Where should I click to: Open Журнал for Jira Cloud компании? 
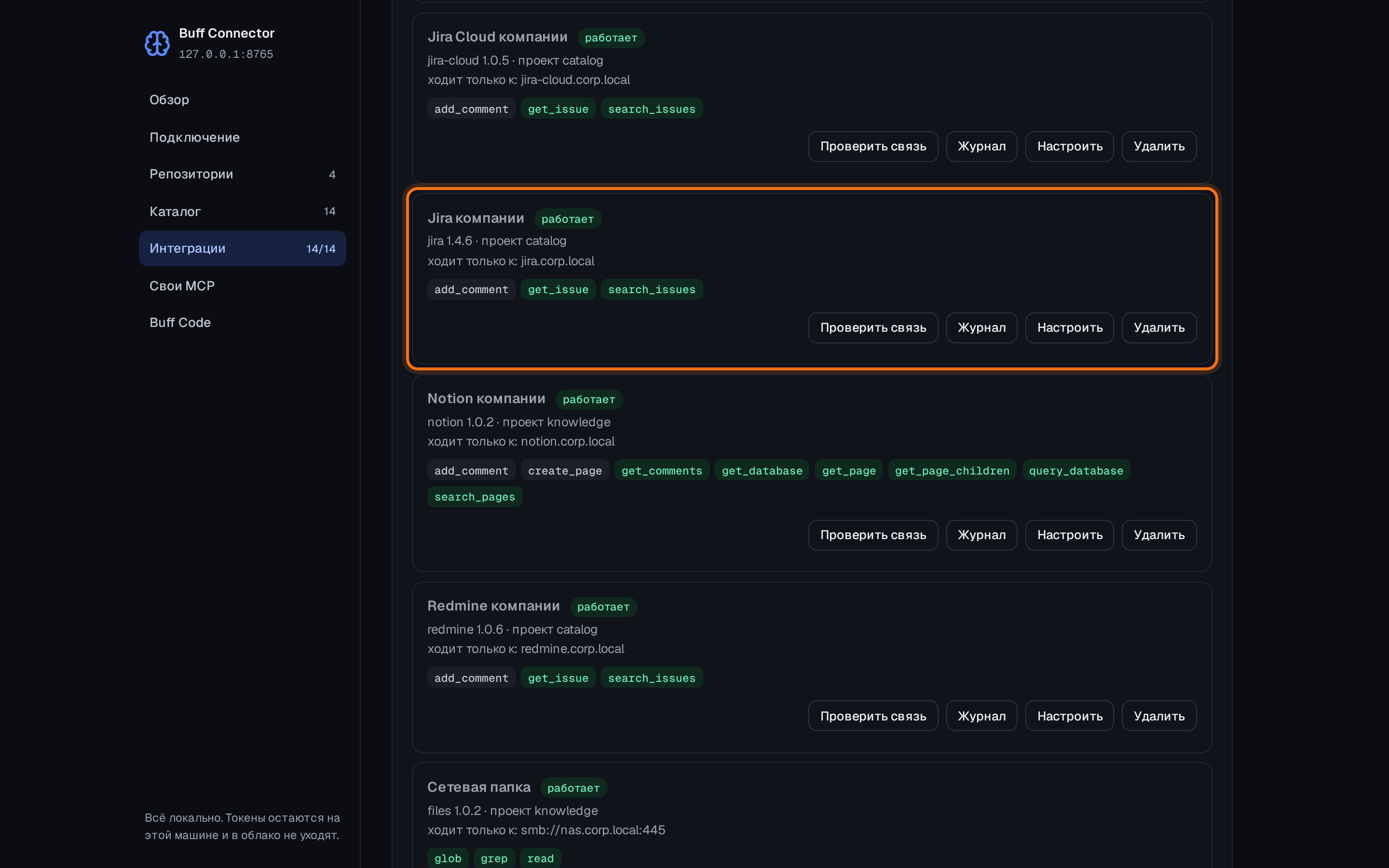[x=981, y=147]
